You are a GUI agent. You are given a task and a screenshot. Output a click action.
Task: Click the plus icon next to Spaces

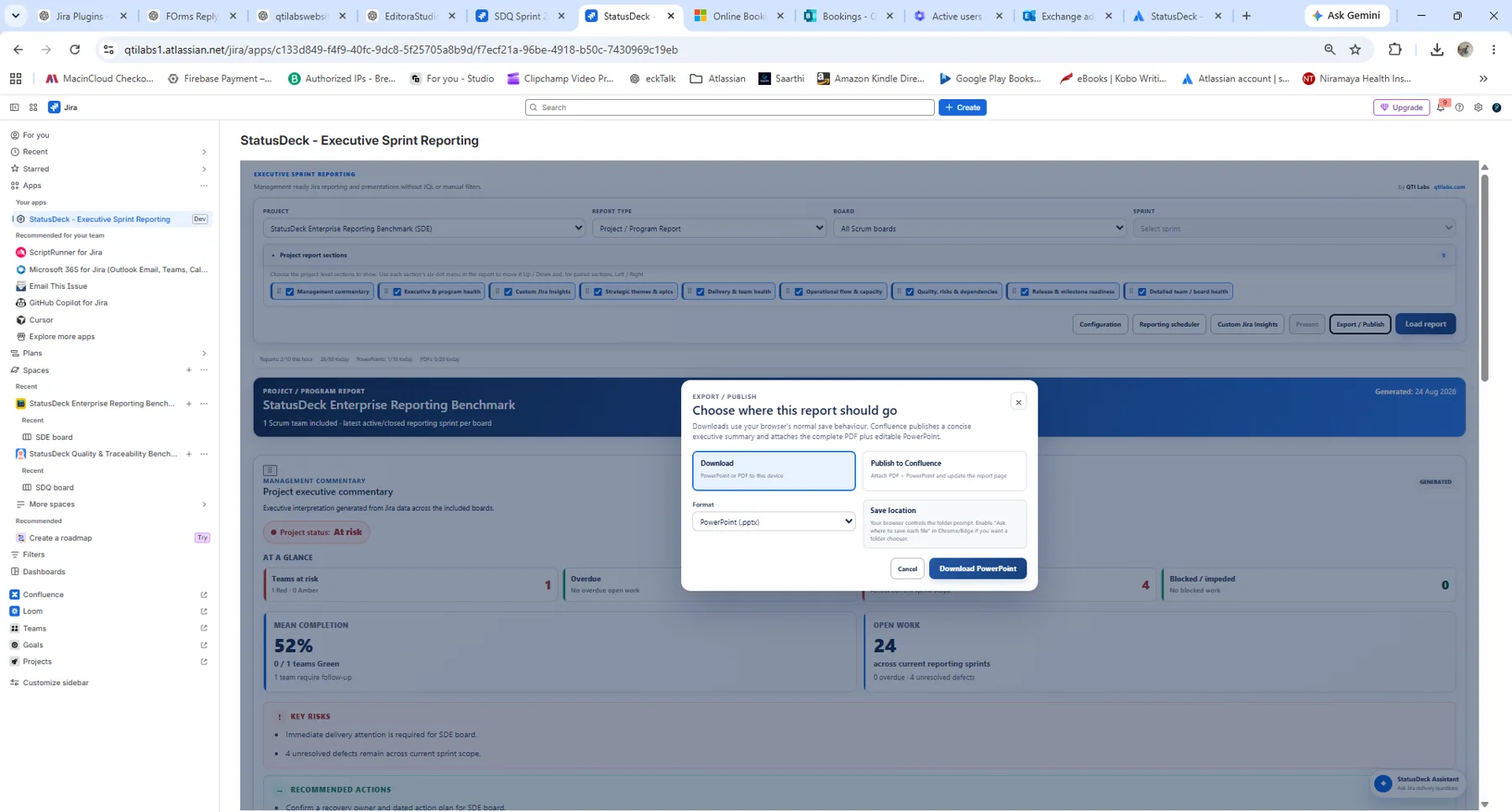[189, 370]
